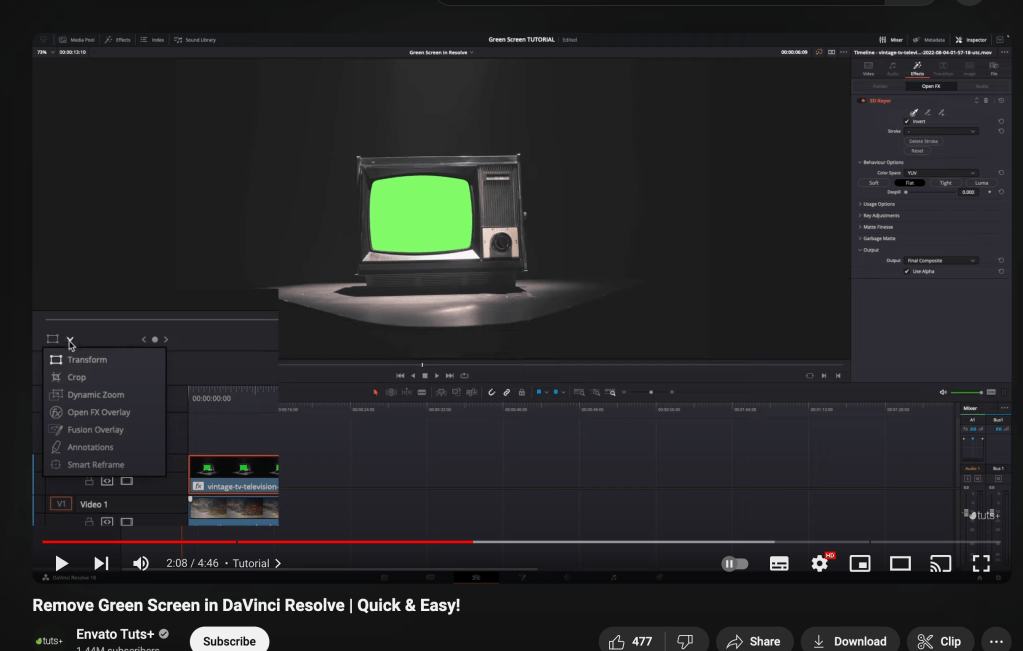
Task: Enter YouTube full screen
Action: pyautogui.click(x=981, y=563)
